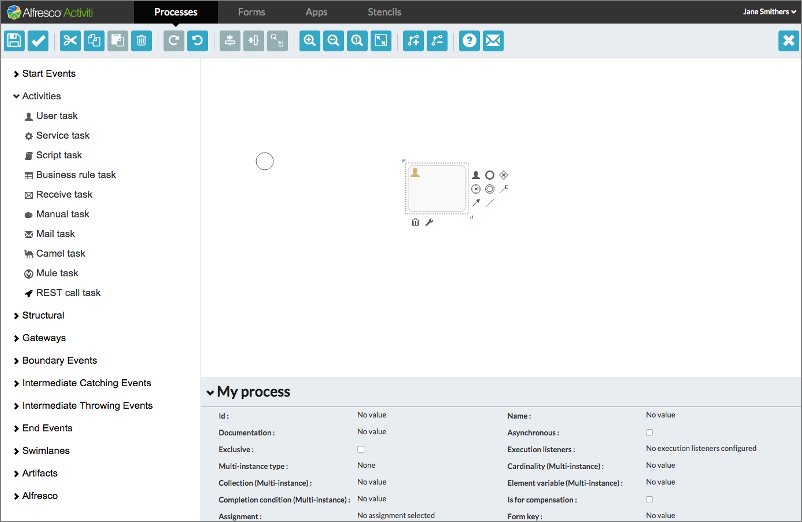
Task: Cut the selection with the scissors icon
Action: tap(70, 41)
